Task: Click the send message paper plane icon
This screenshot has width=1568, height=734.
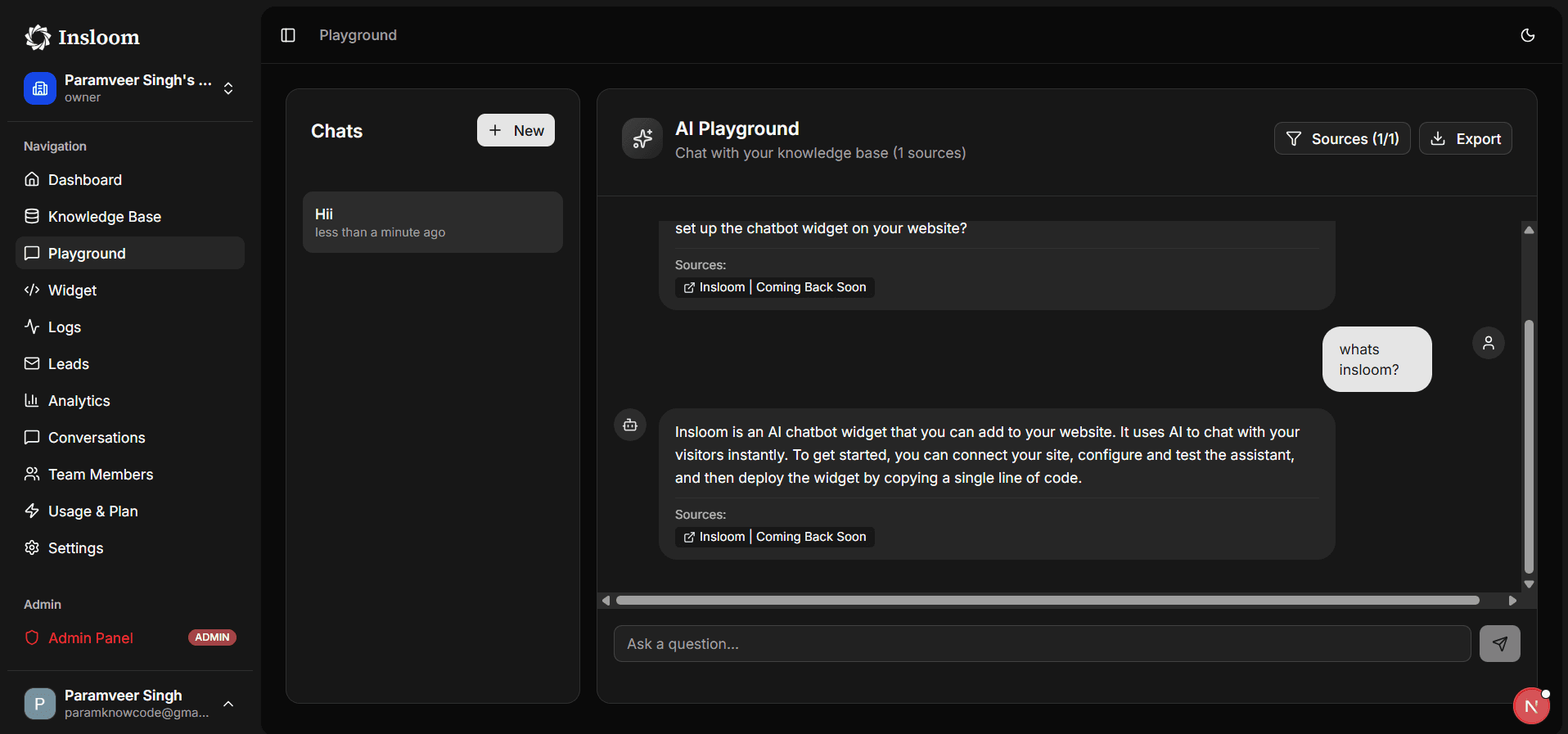Action: (1499, 644)
